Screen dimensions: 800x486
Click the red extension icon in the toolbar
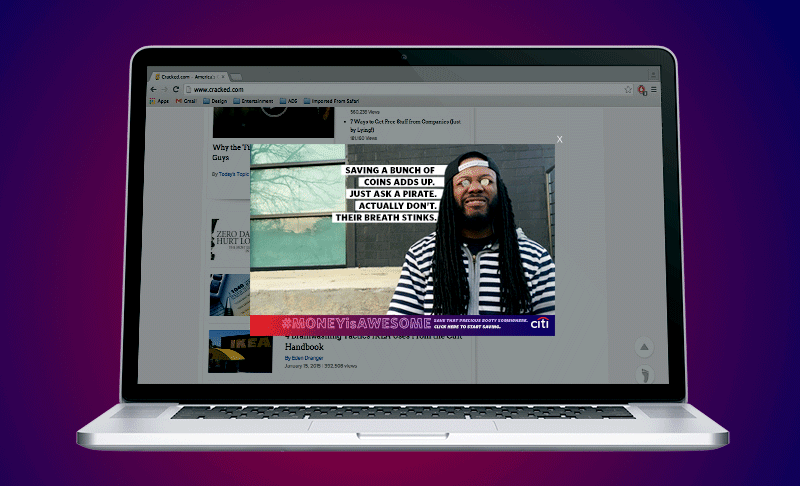pos(642,90)
